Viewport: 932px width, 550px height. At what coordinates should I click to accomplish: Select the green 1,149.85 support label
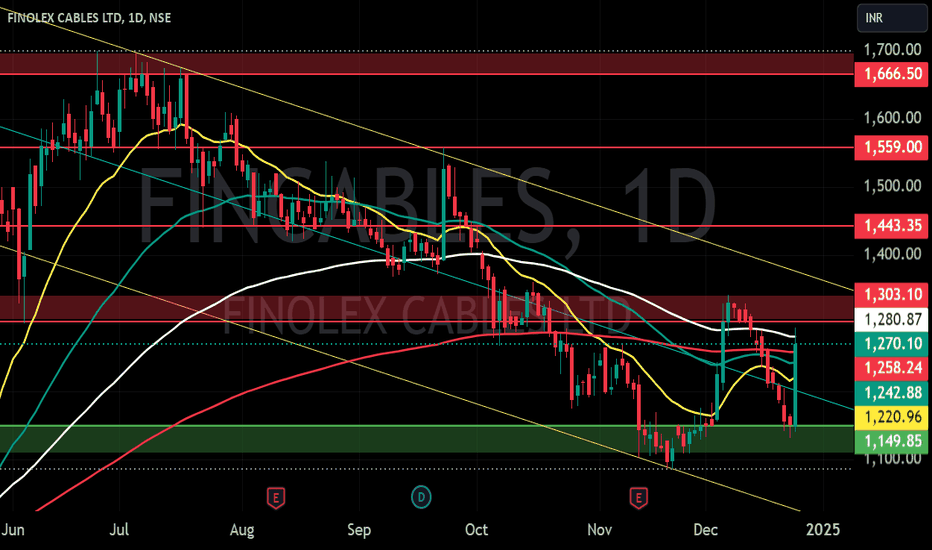[893, 442]
